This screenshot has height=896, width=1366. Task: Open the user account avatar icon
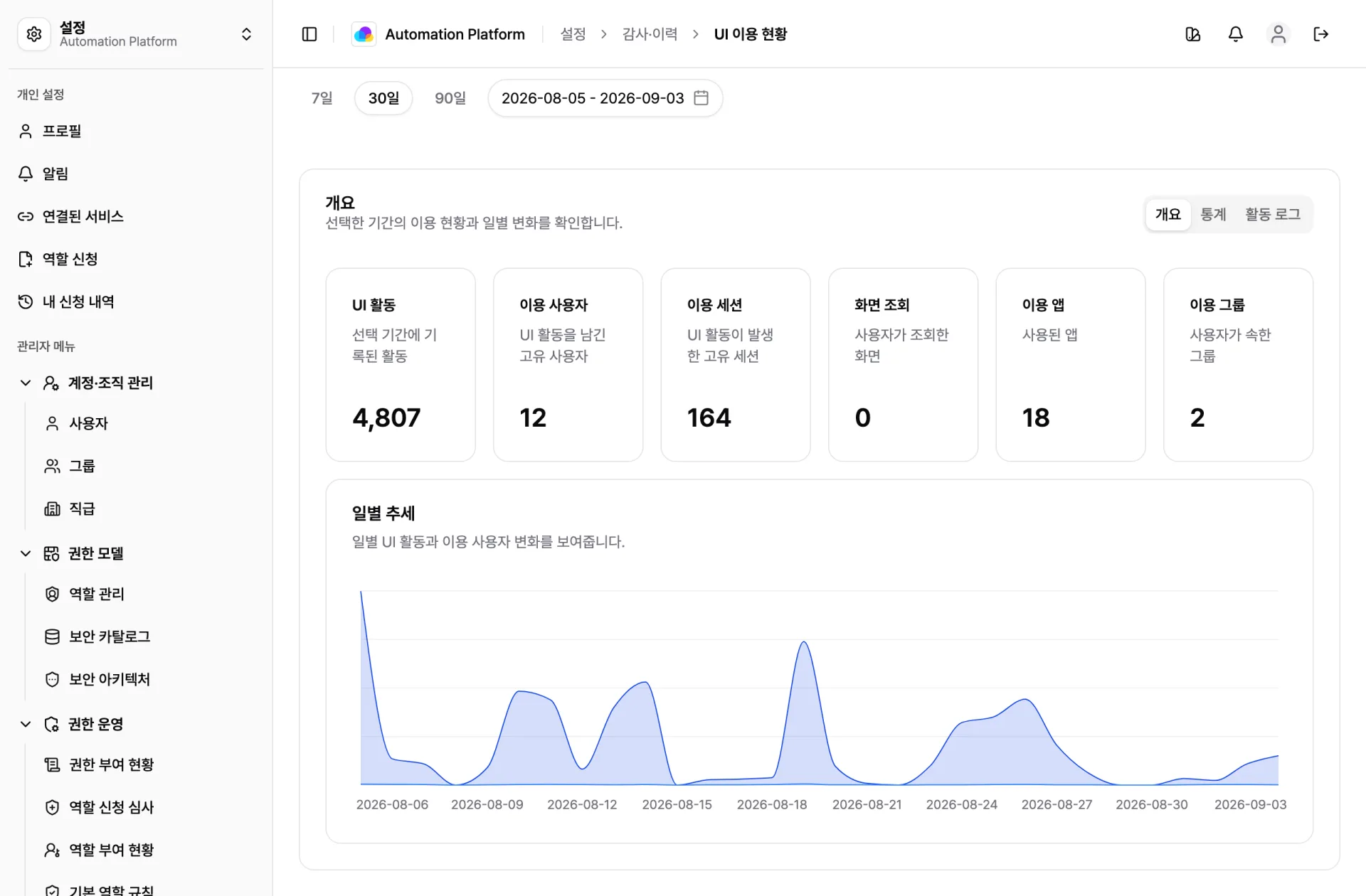(x=1278, y=34)
